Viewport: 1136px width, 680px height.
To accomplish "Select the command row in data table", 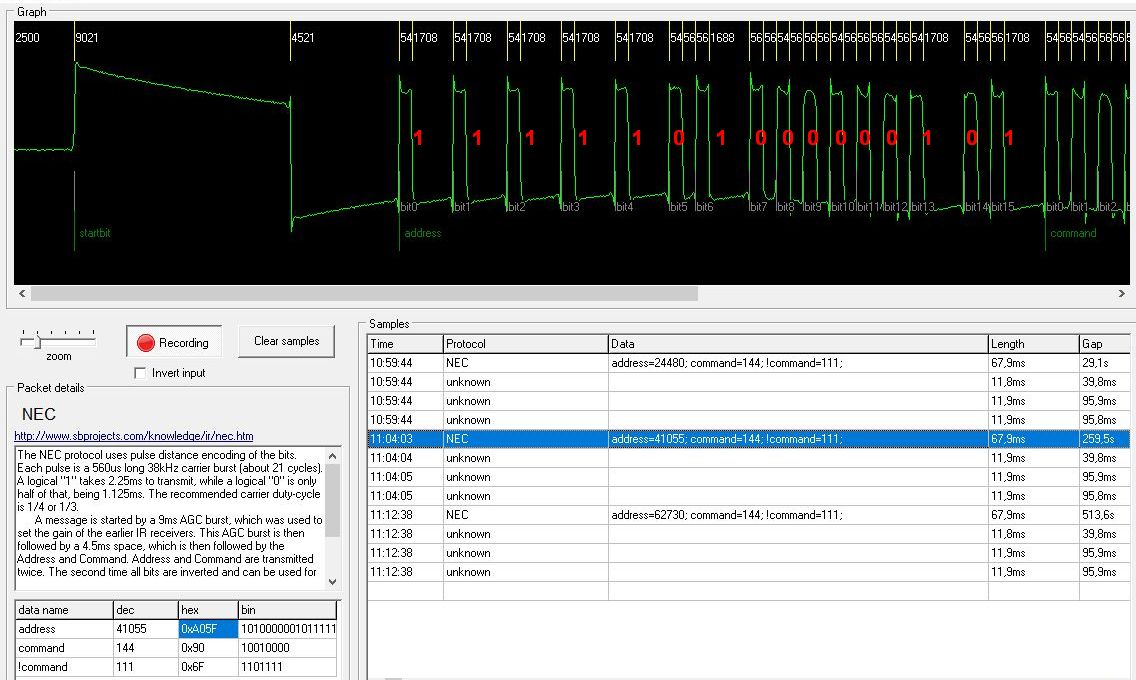I will coord(64,648).
